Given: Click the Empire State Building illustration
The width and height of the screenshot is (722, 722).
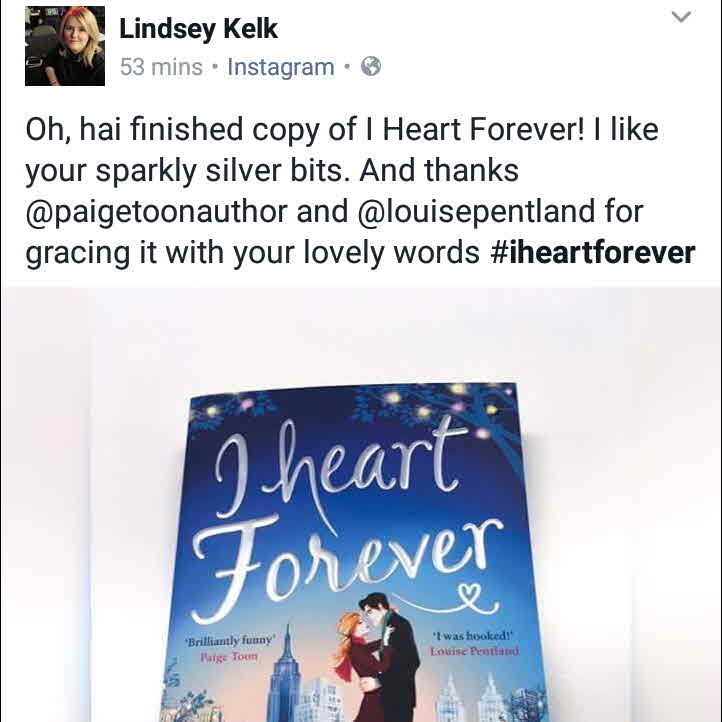Looking at the screenshot, I should click(x=285, y=675).
